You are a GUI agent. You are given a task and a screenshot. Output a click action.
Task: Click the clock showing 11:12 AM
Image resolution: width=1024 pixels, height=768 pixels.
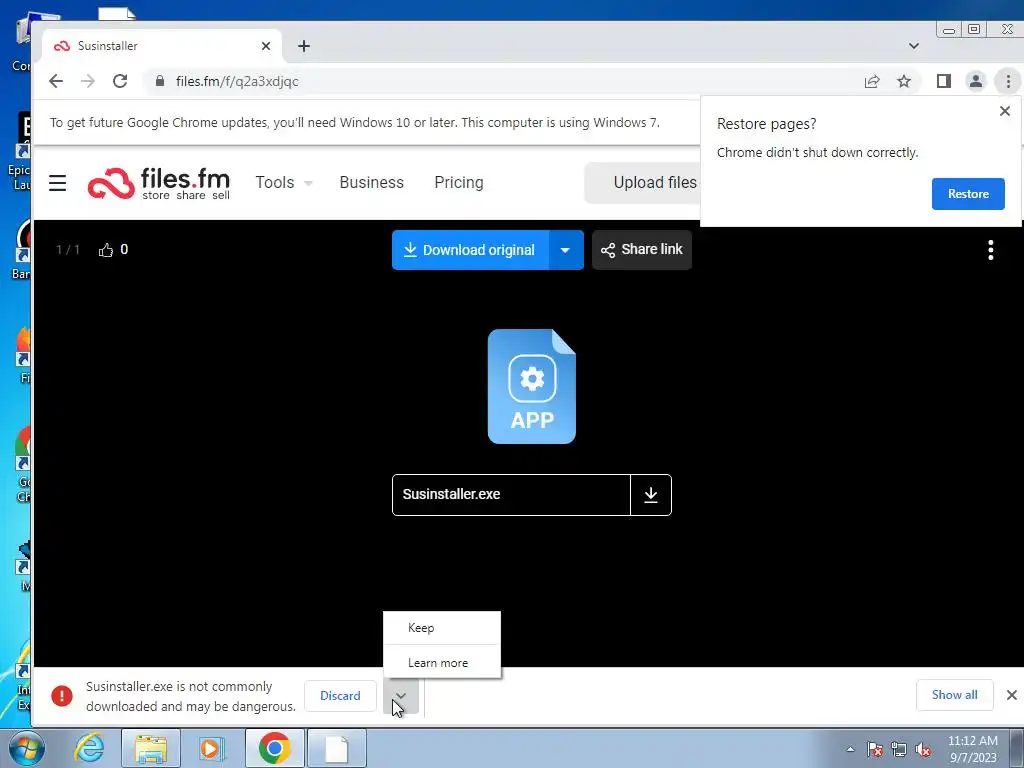[972, 749]
